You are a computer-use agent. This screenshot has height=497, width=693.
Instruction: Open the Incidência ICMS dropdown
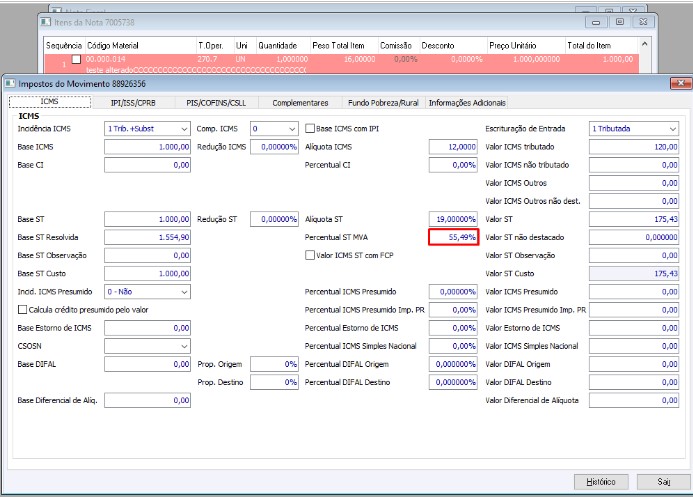click(147, 129)
